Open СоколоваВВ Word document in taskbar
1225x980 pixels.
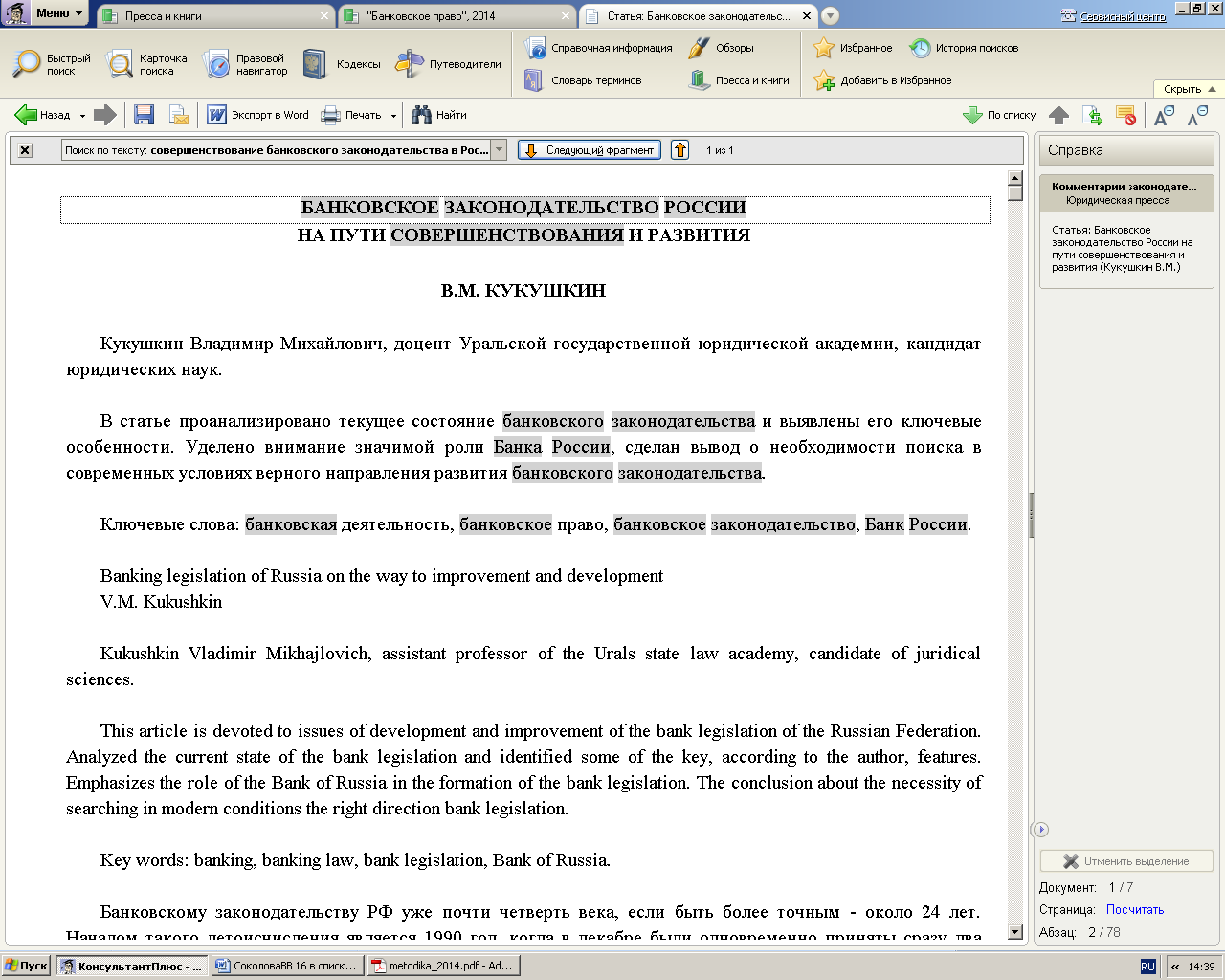[286, 966]
